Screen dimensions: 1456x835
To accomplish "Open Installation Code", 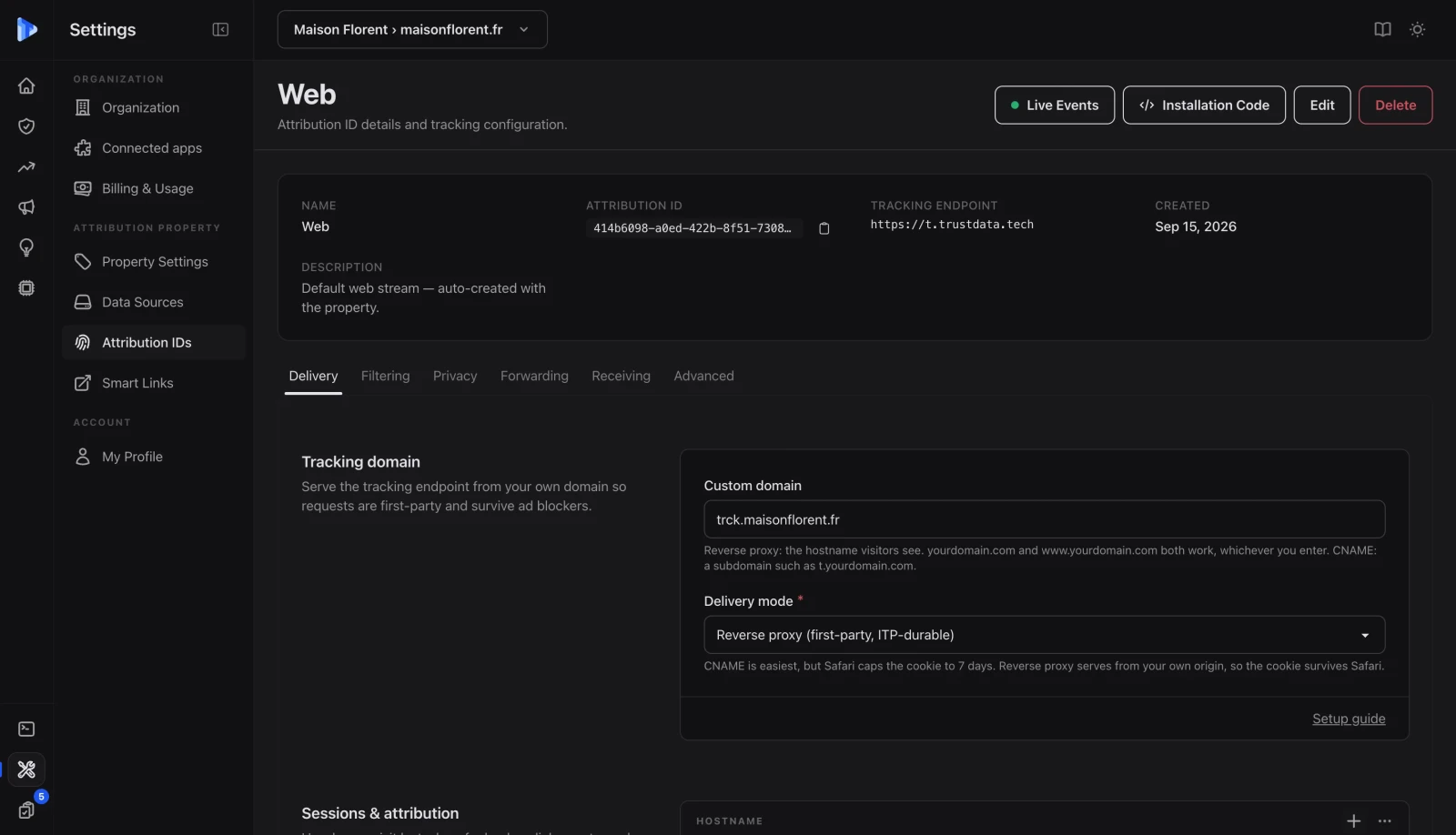I will pos(1204,105).
